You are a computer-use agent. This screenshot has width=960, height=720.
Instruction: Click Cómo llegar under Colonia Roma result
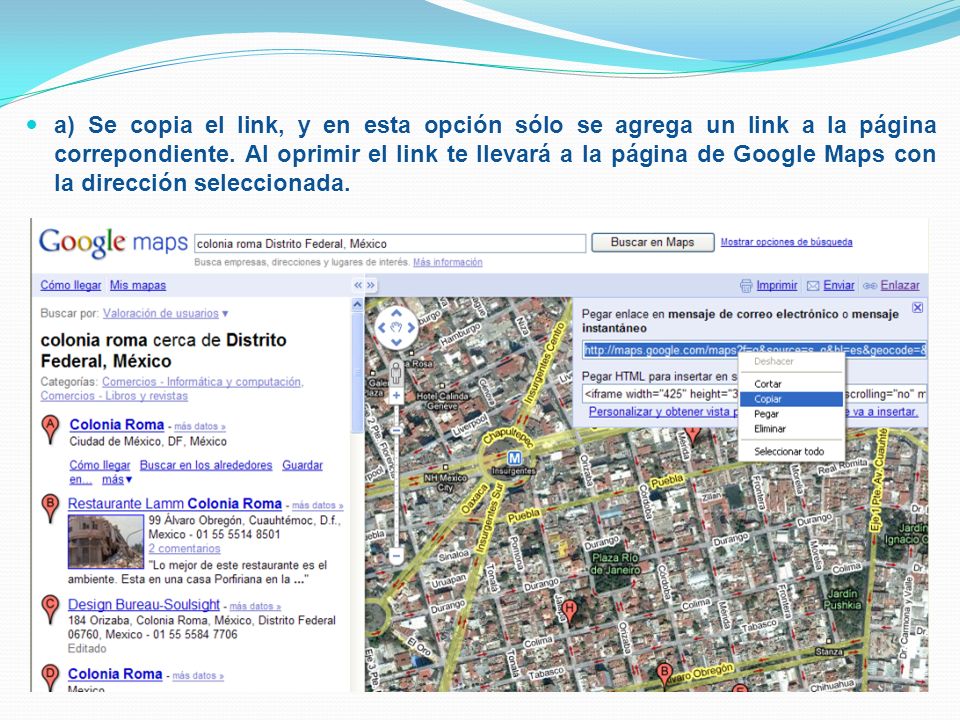(100, 465)
